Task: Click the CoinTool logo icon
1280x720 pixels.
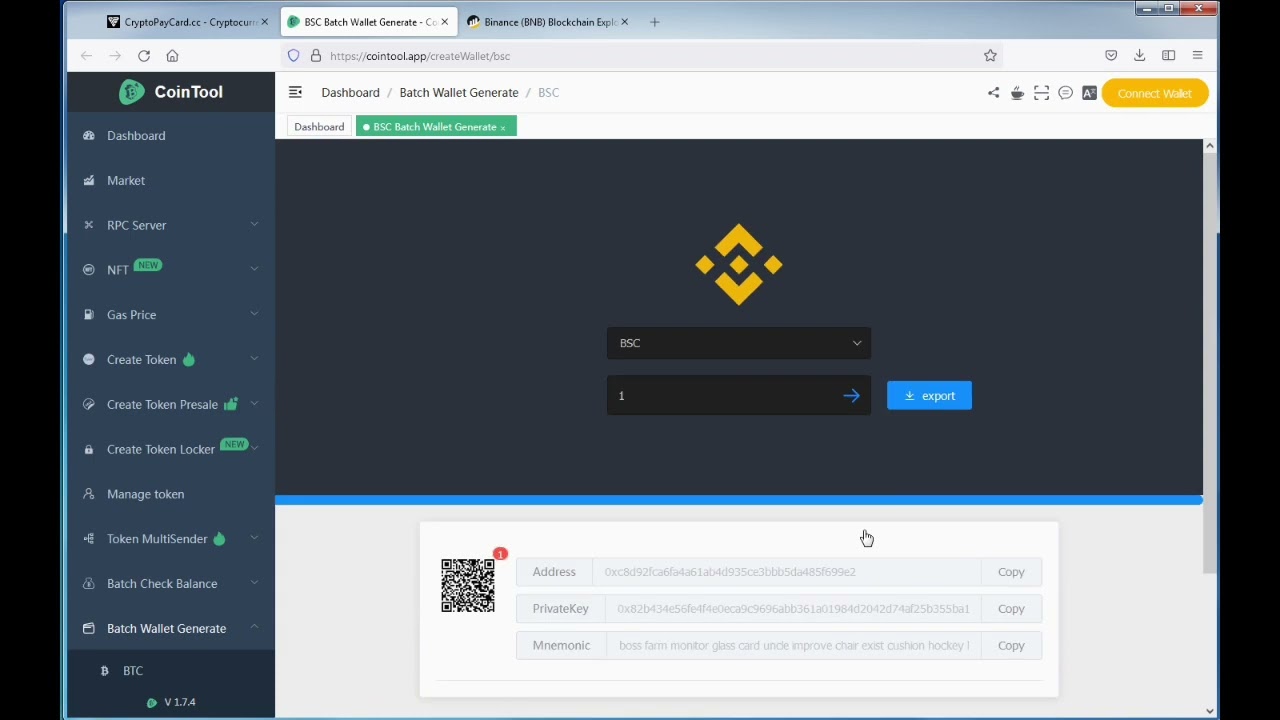Action: tap(131, 92)
